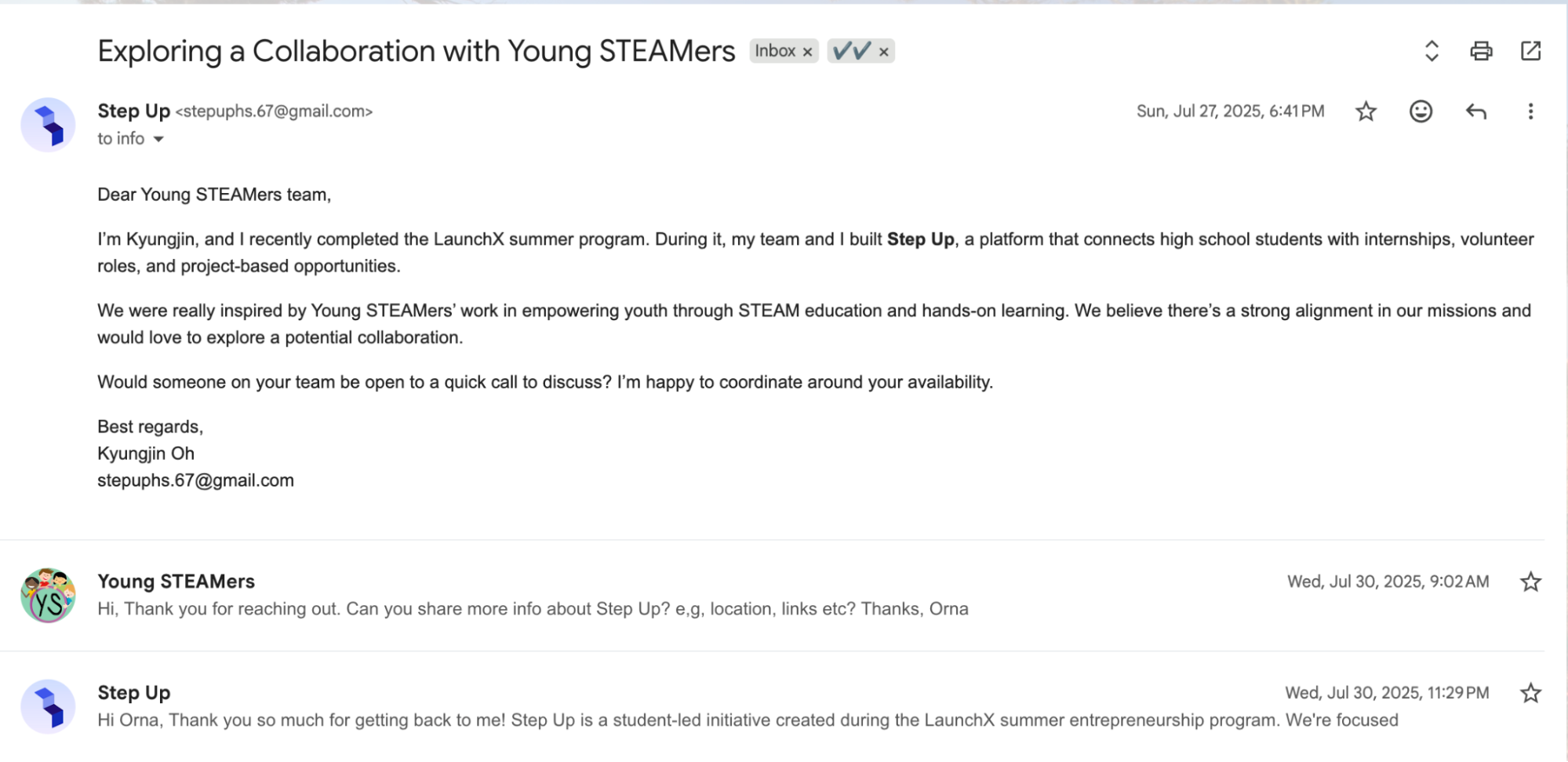Star the Jul 27 Step Up message
This screenshot has width=1568, height=762.
tap(1366, 111)
